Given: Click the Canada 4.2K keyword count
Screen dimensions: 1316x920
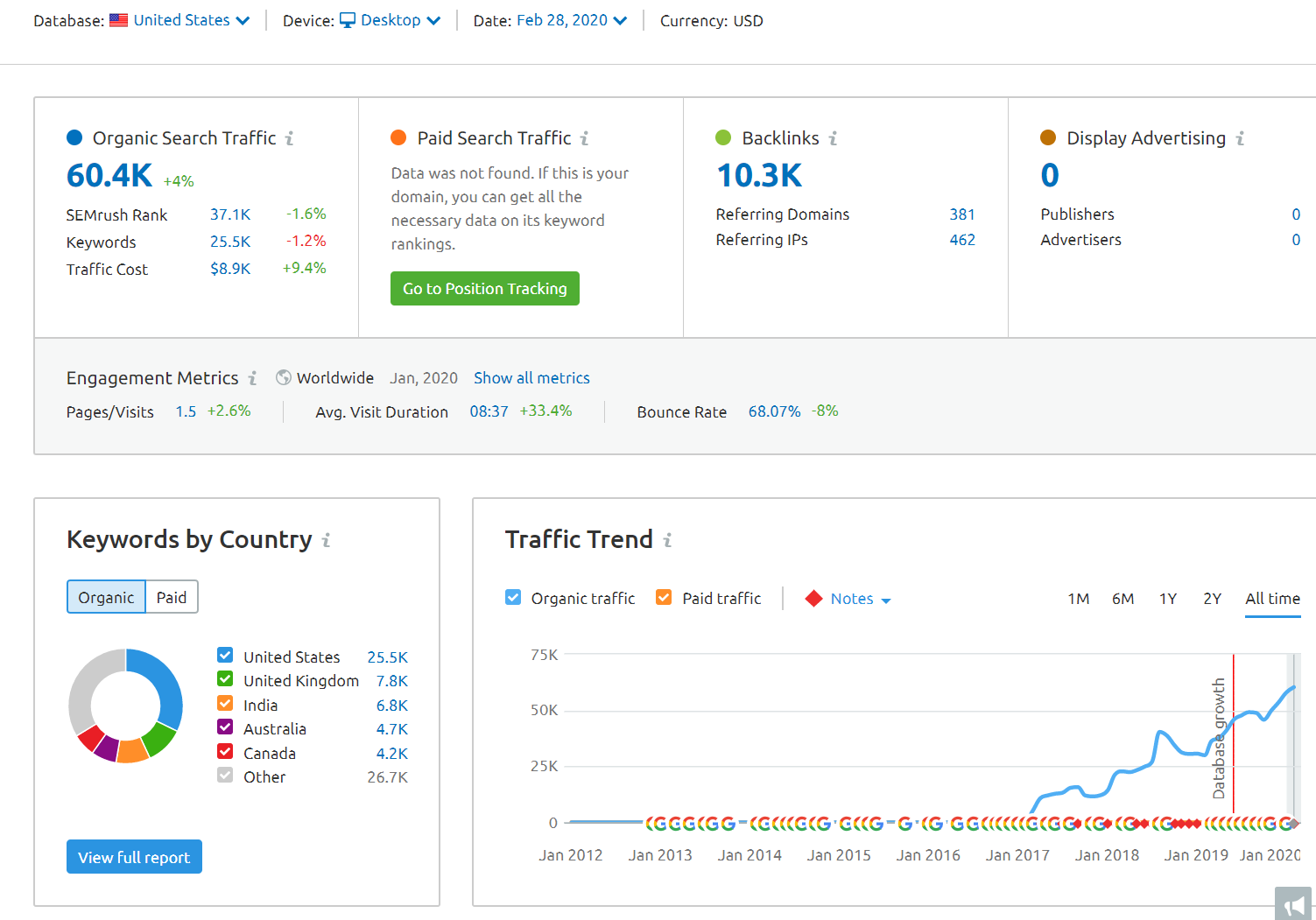Looking at the screenshot, I should [x=392, y=754].
